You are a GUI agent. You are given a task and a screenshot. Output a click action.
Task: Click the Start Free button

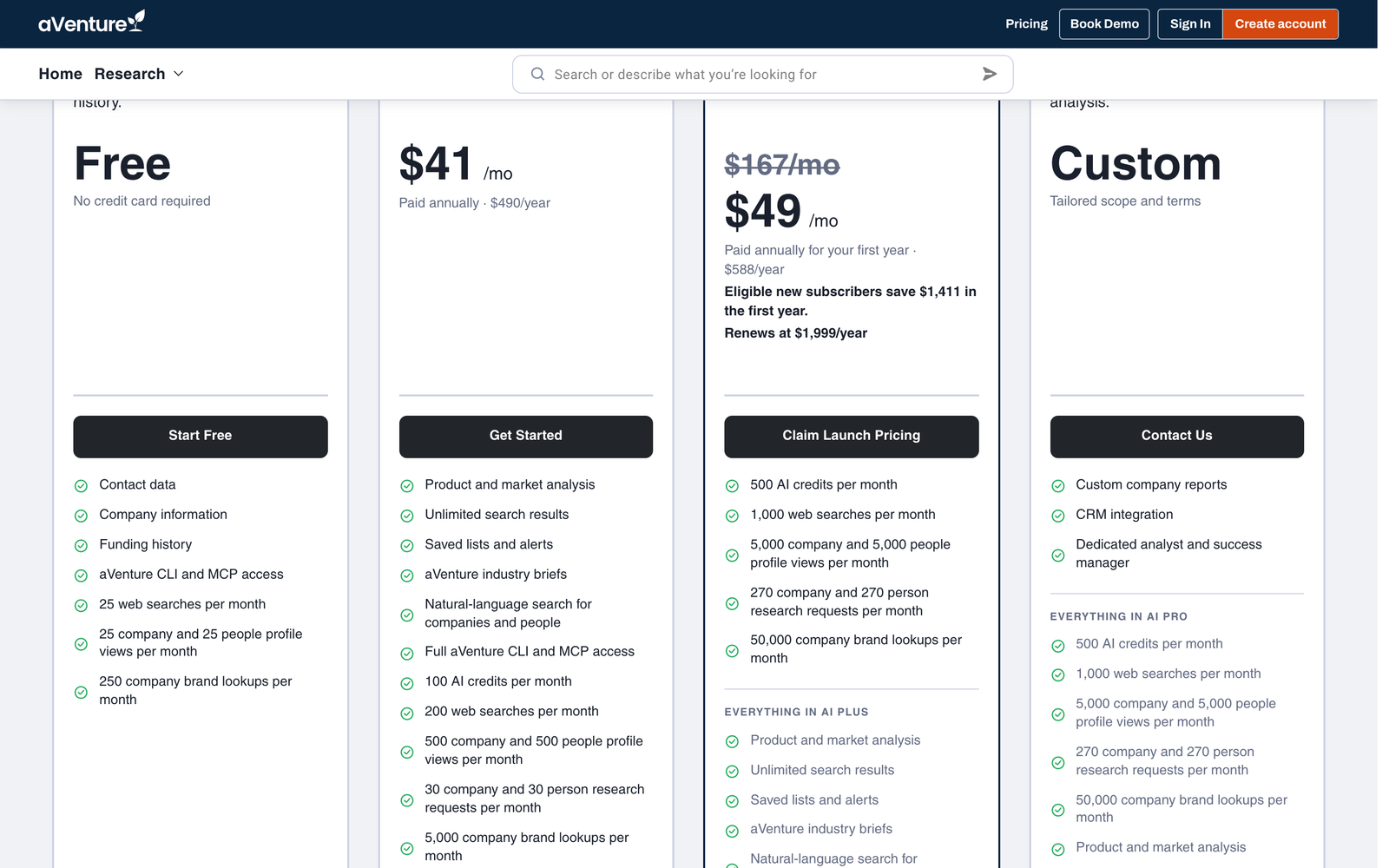pyautogui.click(x=201, y=436)
